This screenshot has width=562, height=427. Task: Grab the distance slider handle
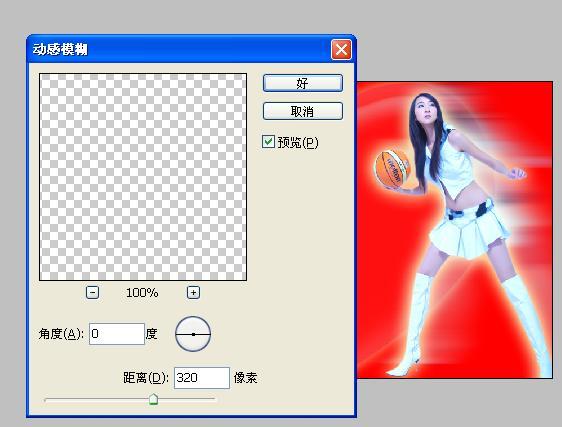153,399
